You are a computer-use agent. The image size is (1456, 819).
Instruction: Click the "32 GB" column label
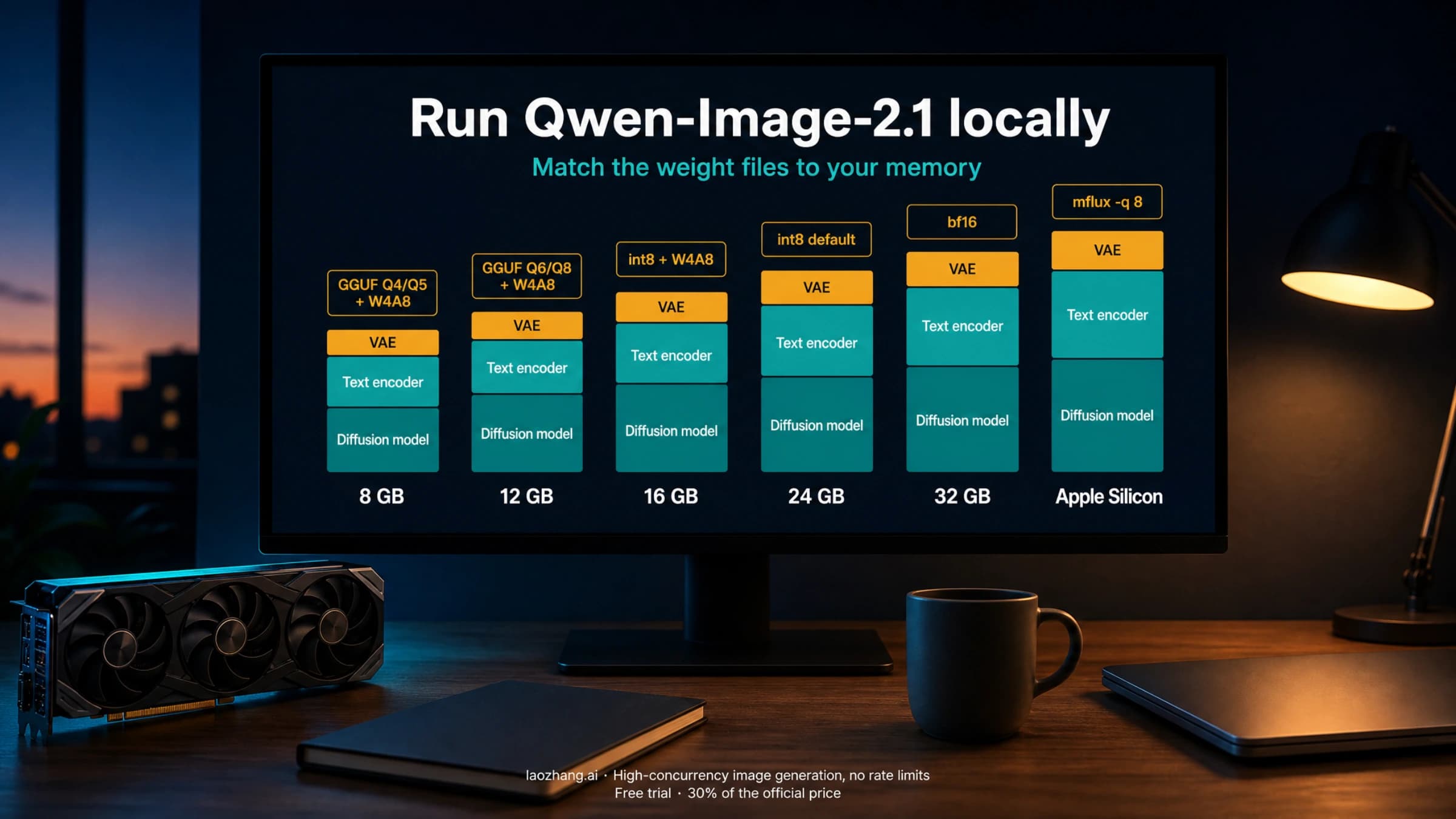click(x=963, y=496)
